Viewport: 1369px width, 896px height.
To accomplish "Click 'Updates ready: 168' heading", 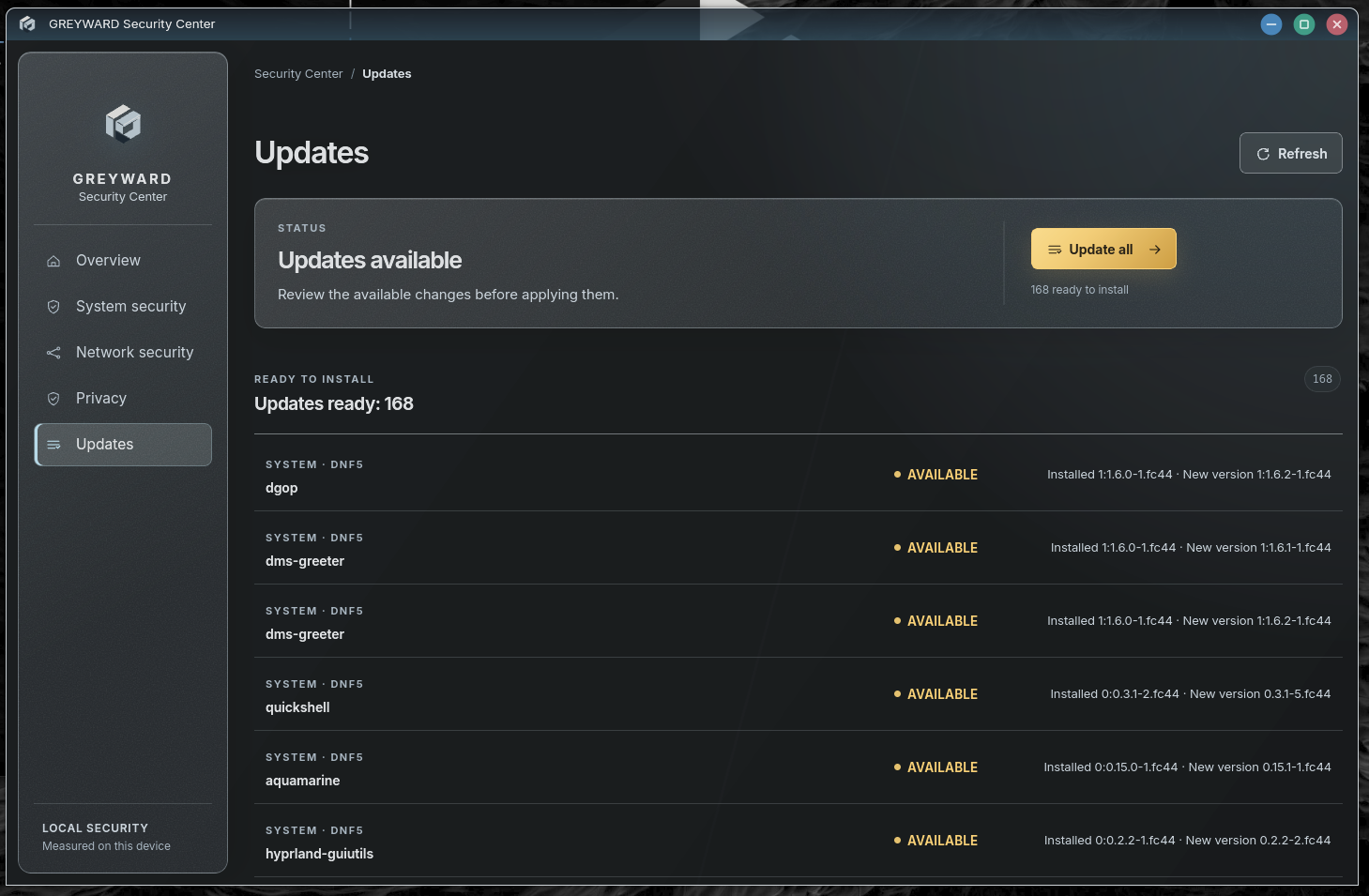I will pos(334,403).
